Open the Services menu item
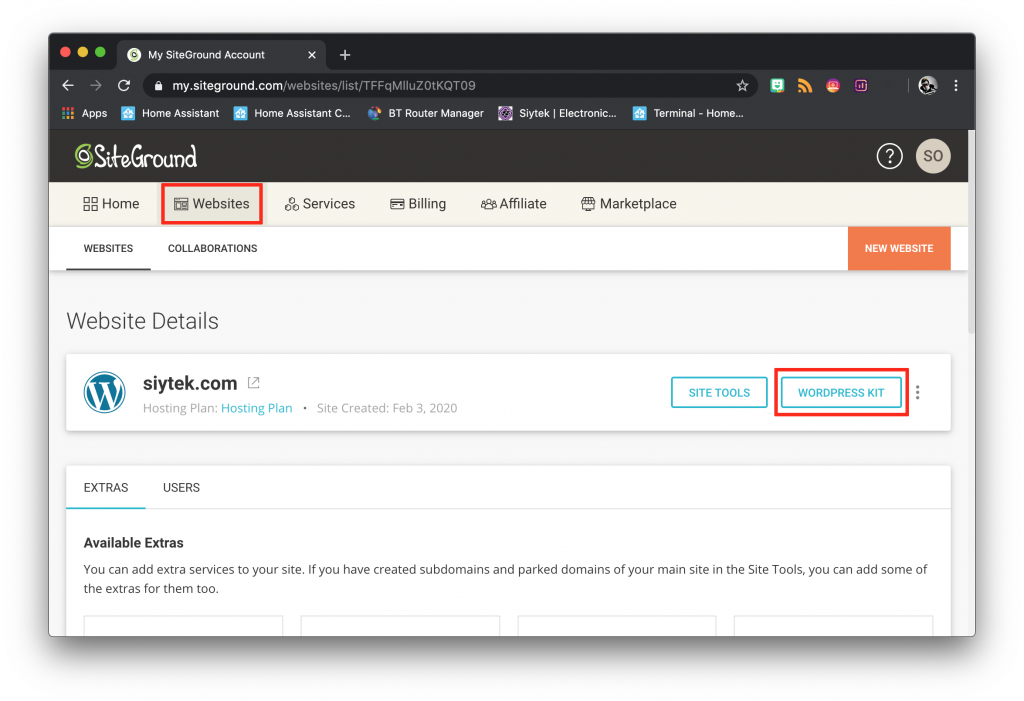The width and height of the screenshot is (1024, 701). (320, 204)
